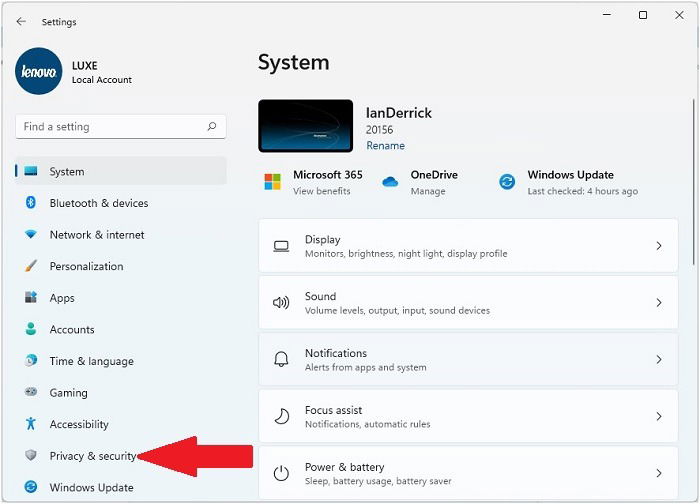Click the Personalization paintbrush icon
The height and width of the screenshot is (504, 700).
(31, 267)
